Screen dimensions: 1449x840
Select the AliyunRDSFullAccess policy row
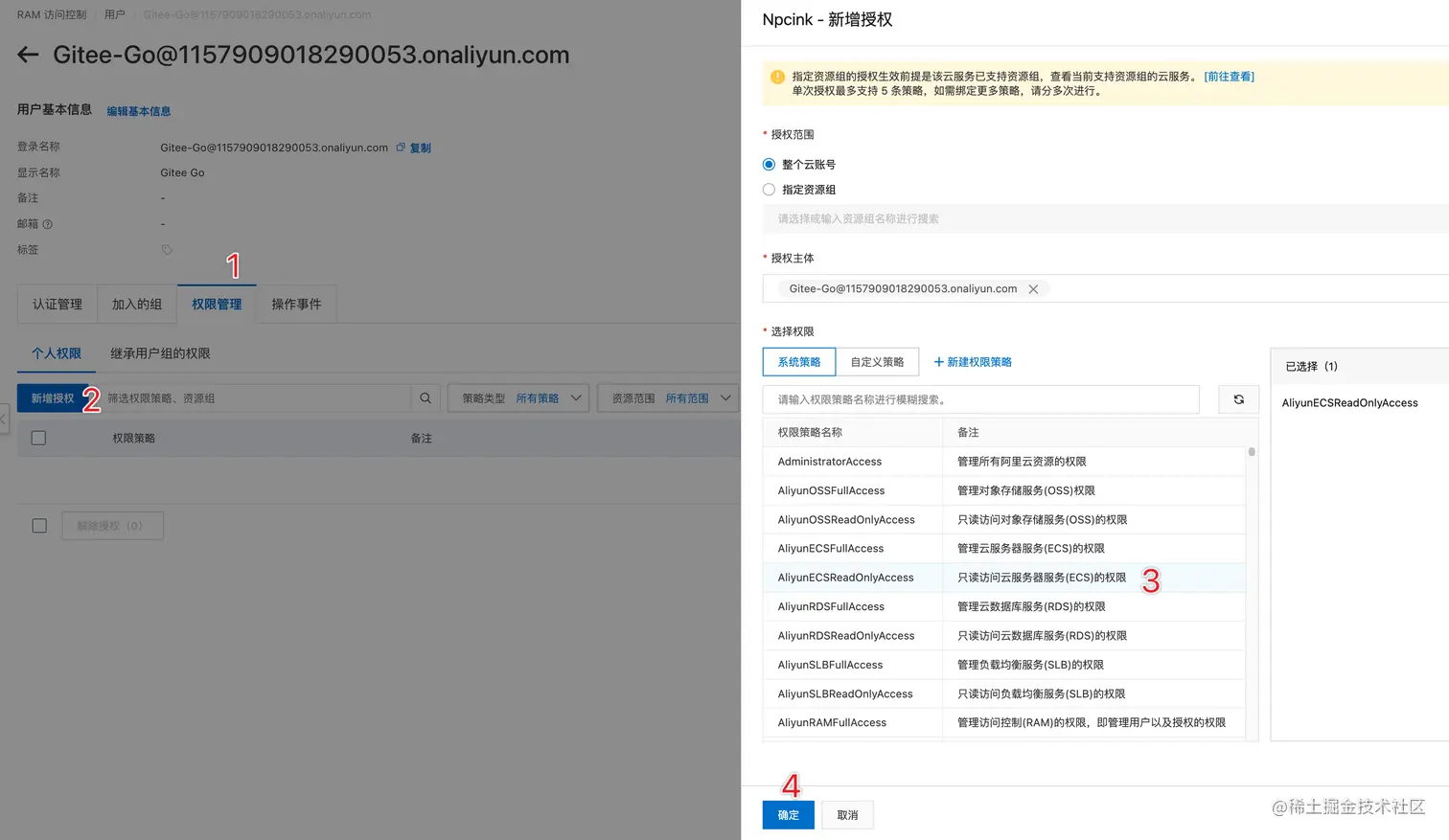point(1004,607)
